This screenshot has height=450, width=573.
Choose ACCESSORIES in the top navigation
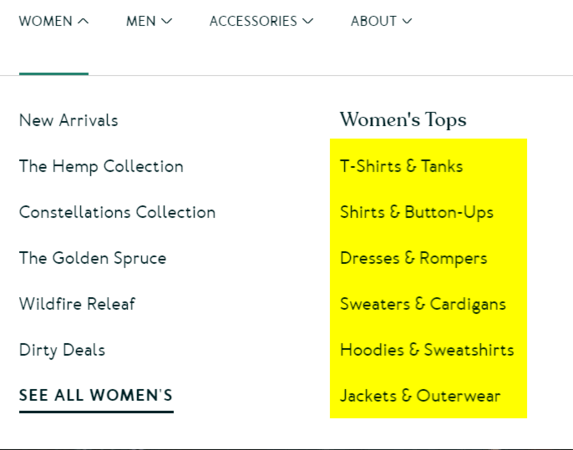[x=253, y=21]
